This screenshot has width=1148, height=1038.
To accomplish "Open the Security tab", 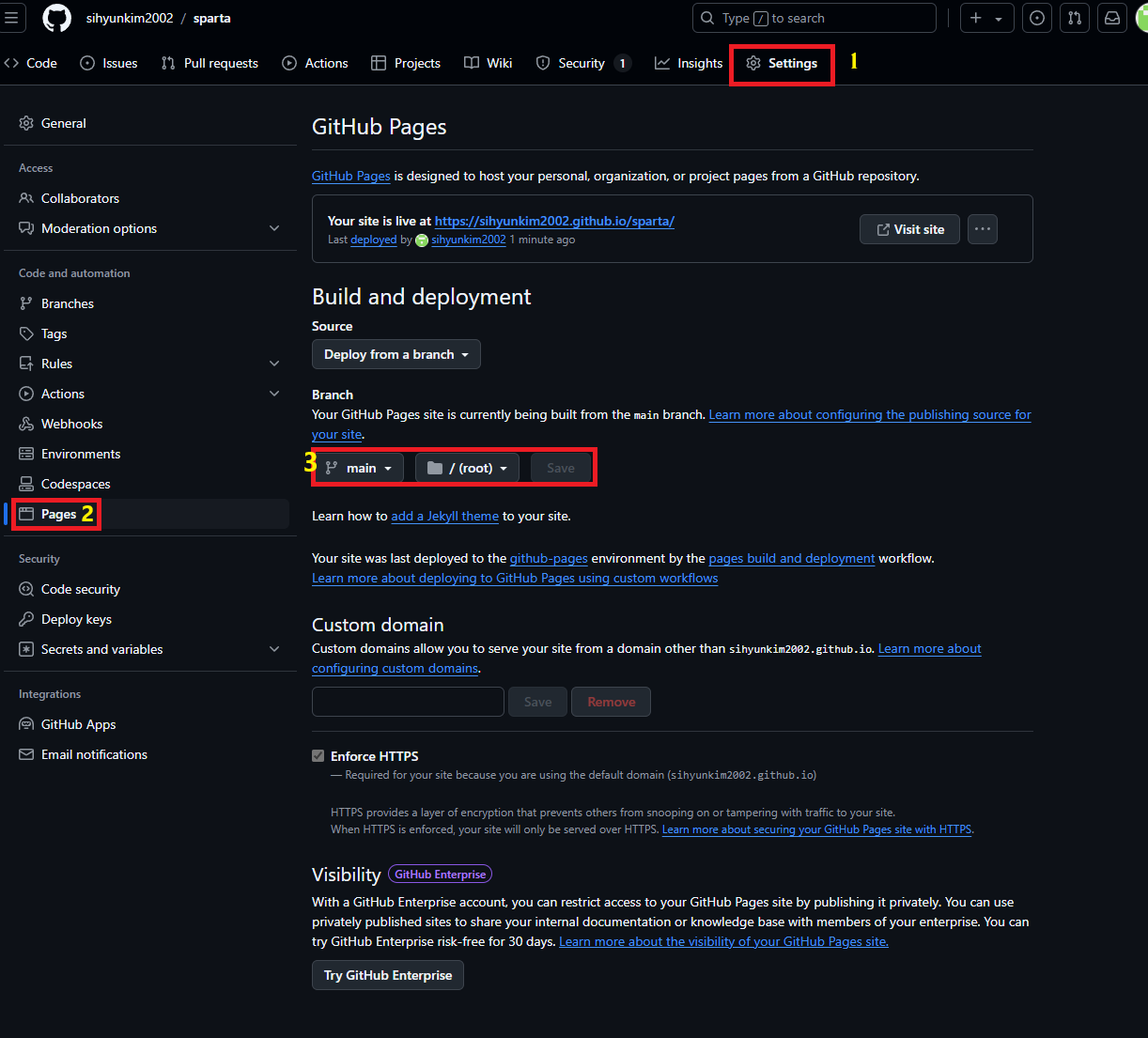I will [x=583, y=63].
